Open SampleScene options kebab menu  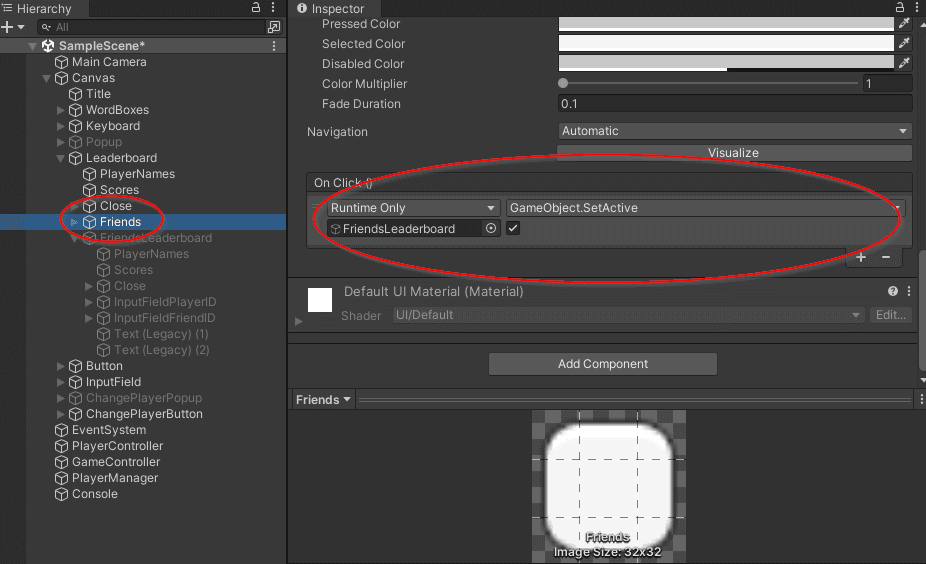tap(275, 46)
